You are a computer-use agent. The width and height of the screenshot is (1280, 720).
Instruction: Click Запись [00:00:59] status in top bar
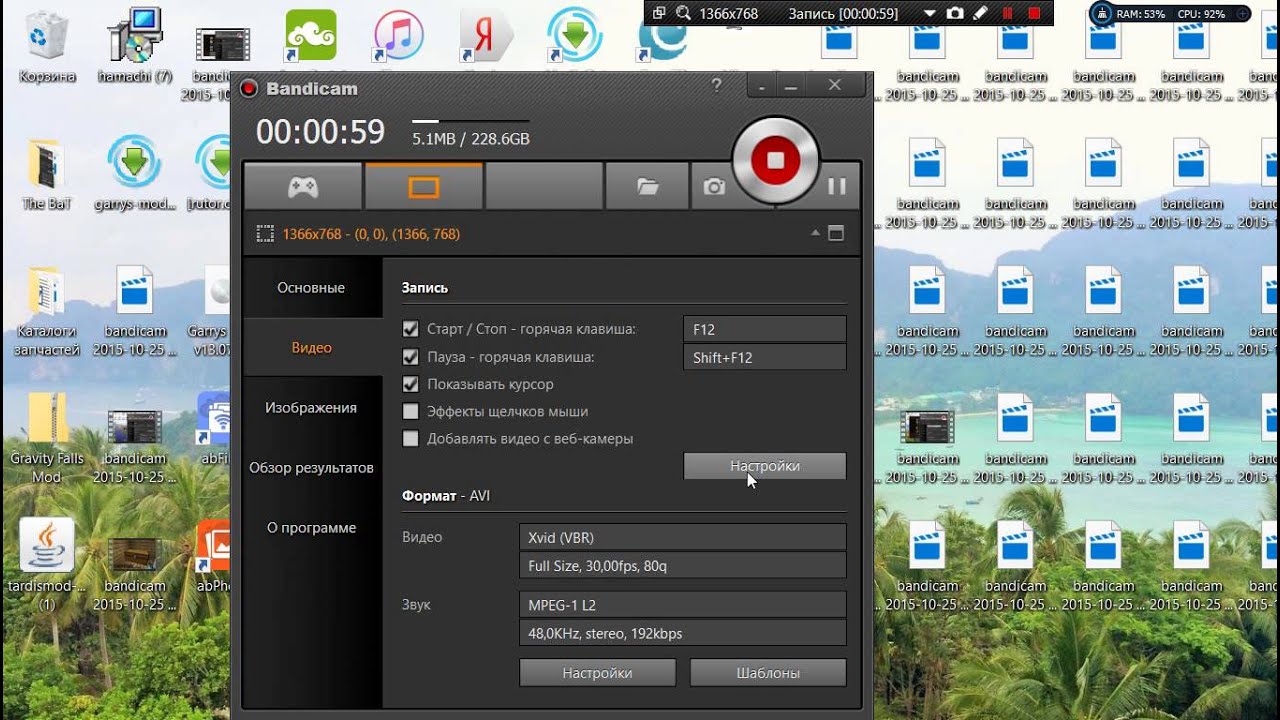843,14
